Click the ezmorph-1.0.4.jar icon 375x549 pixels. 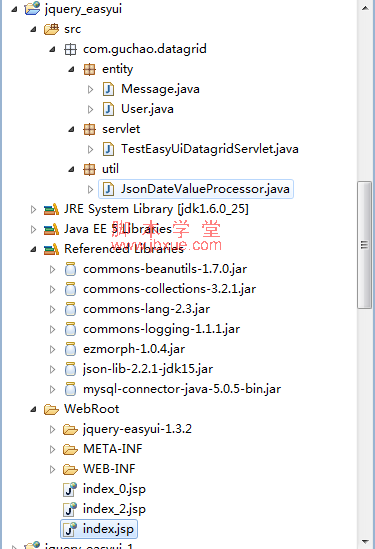[70, 349]
